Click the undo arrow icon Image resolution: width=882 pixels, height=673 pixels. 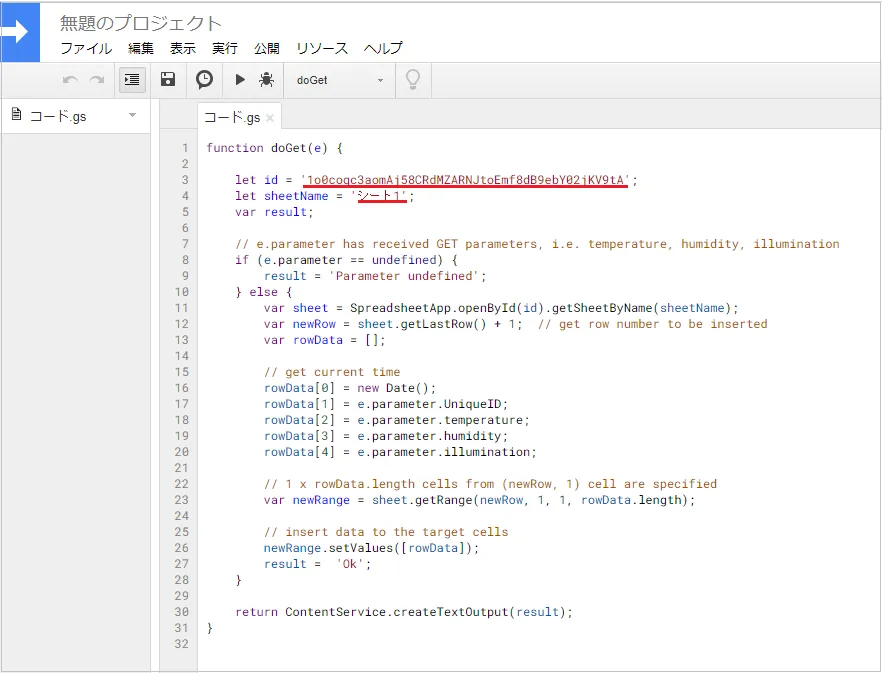[x=70, y=80]
